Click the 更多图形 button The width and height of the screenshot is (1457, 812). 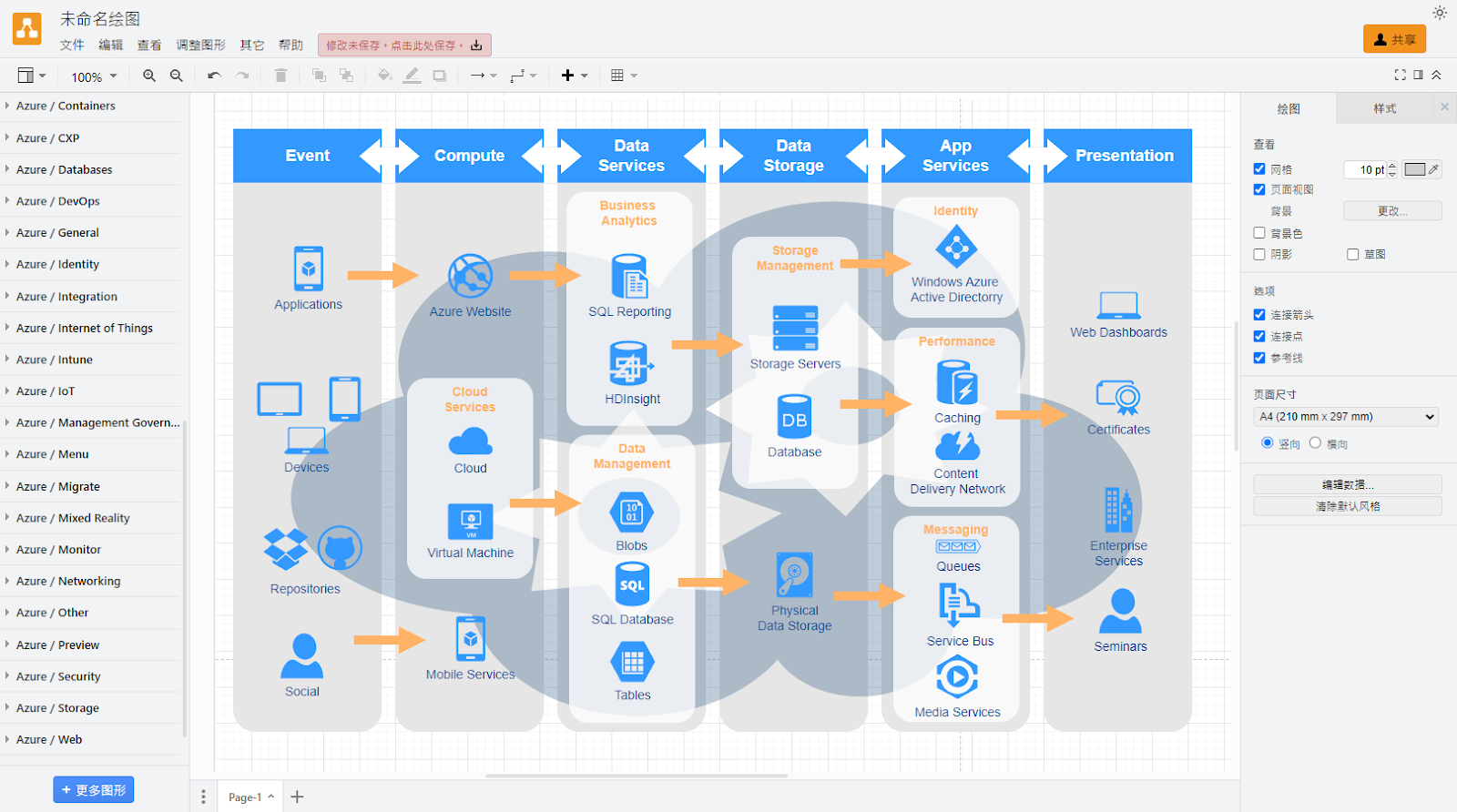[x=94, y=789]
